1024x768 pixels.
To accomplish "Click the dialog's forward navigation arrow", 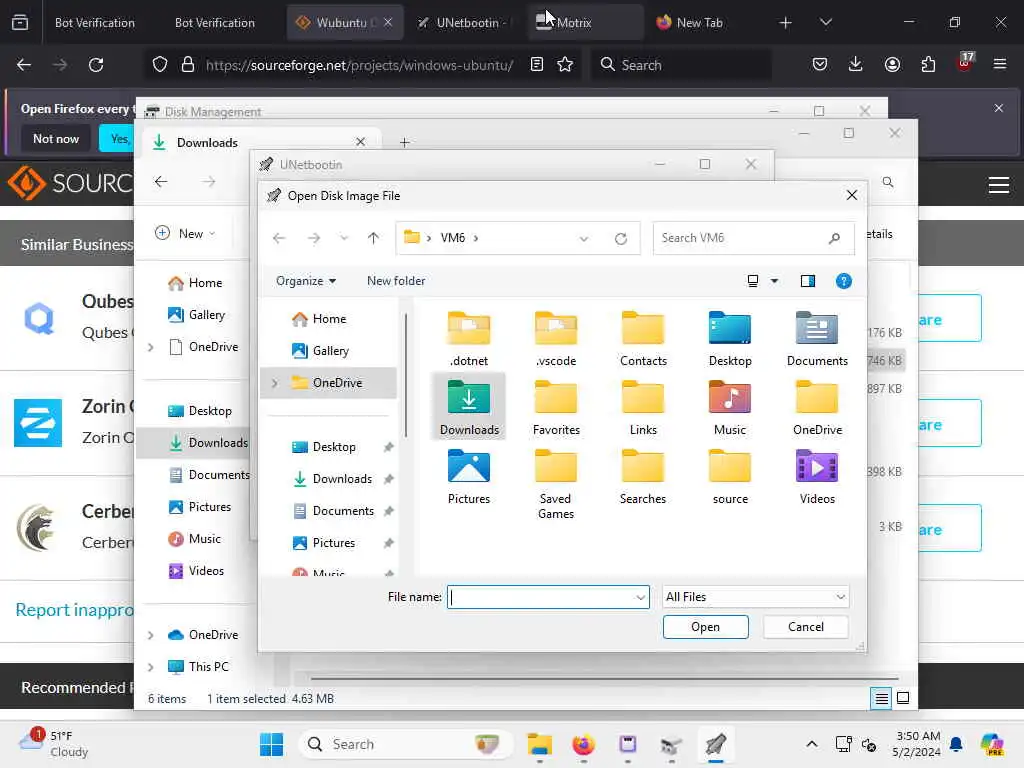I will 313,238.
